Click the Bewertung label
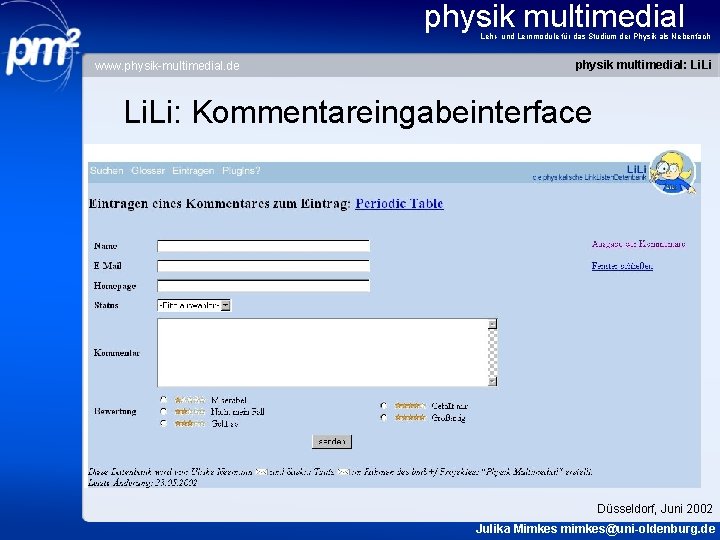Image resolution: width=720 pixels, height=540 pixels. click(x=115, y=411)
